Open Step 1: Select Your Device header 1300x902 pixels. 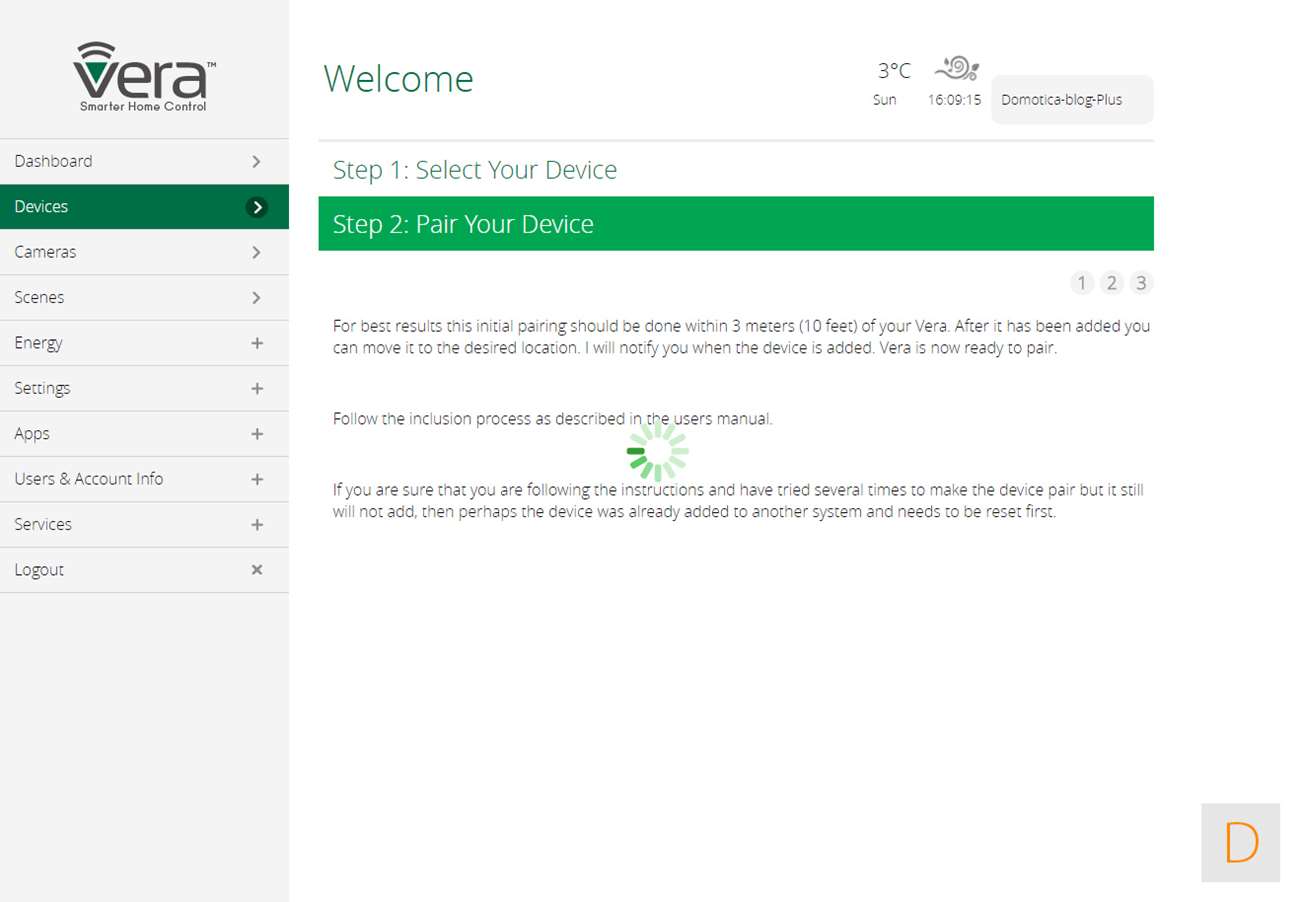475,170
